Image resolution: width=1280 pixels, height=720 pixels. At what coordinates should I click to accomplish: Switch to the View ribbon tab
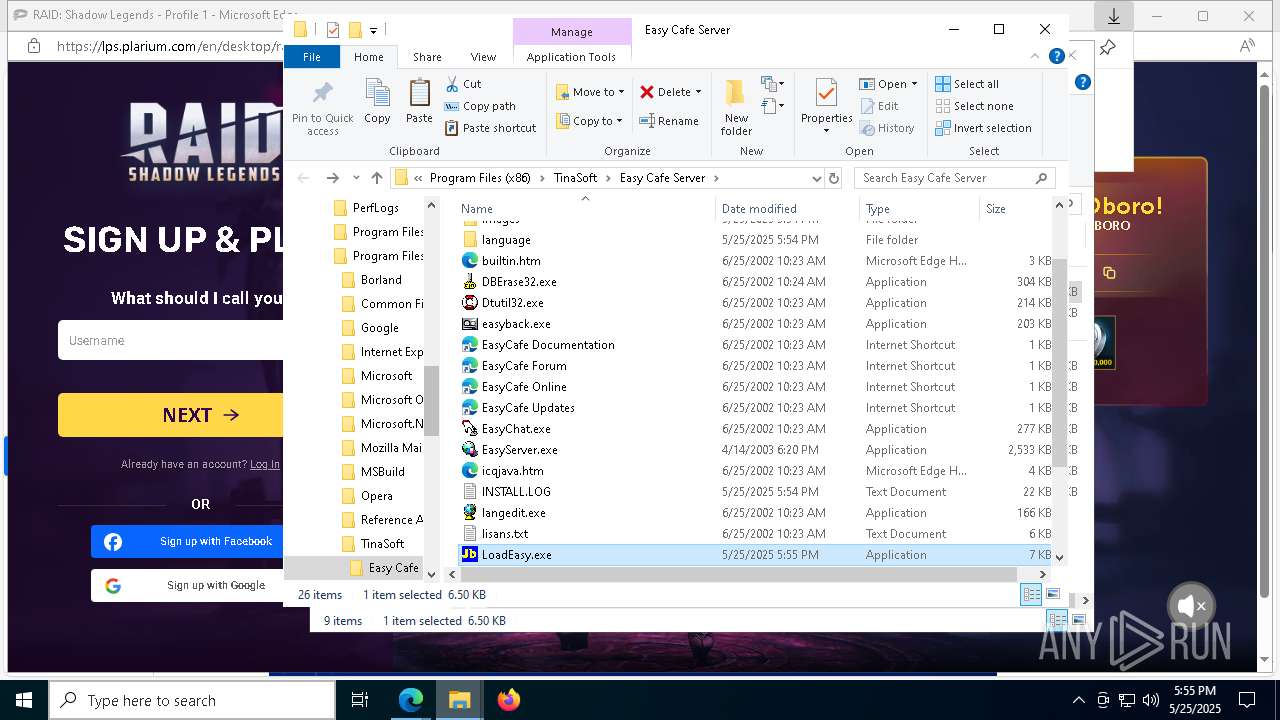click(x=483, y=57)
